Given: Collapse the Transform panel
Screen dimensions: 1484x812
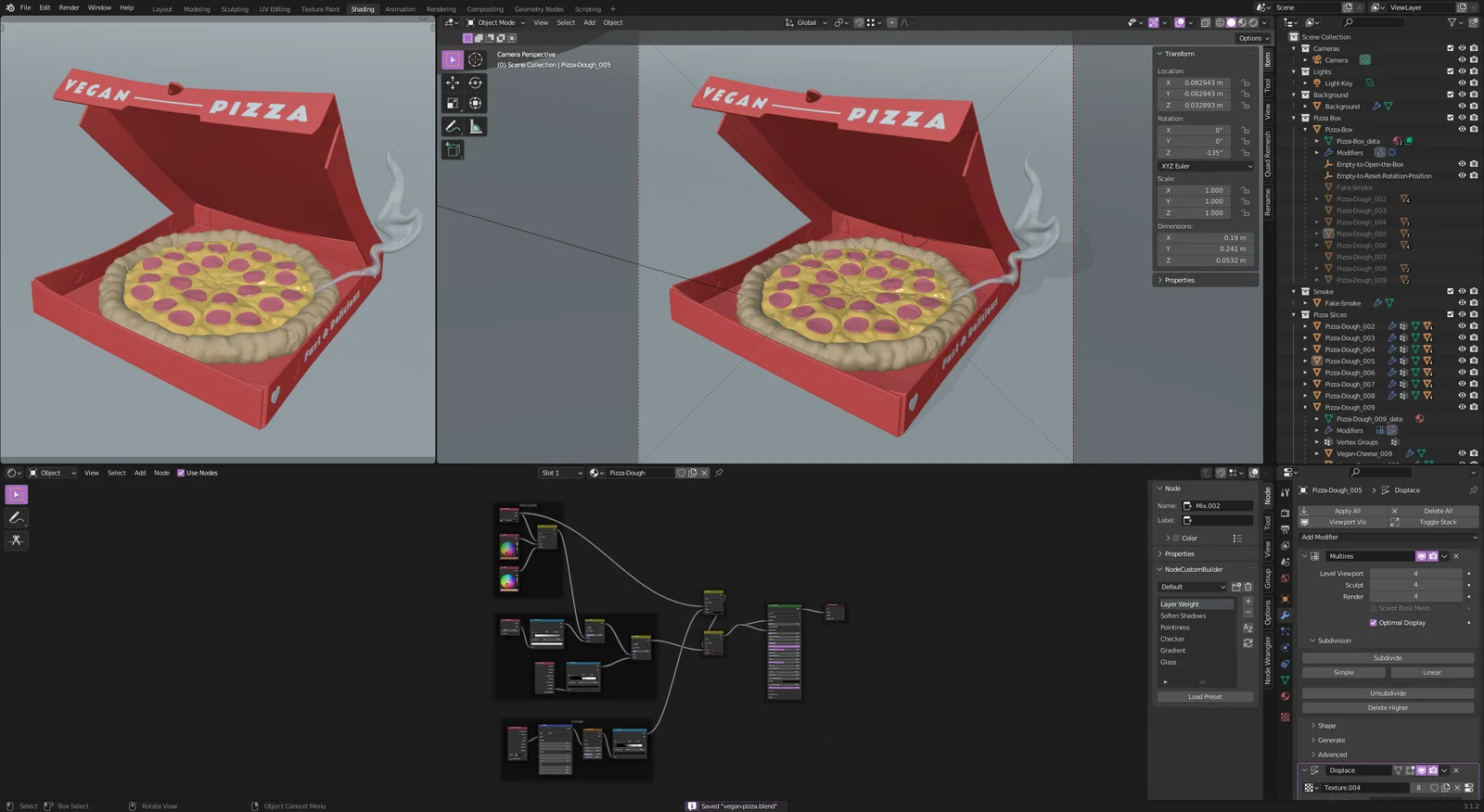Looking at the screenshot, I should 1159,54.
